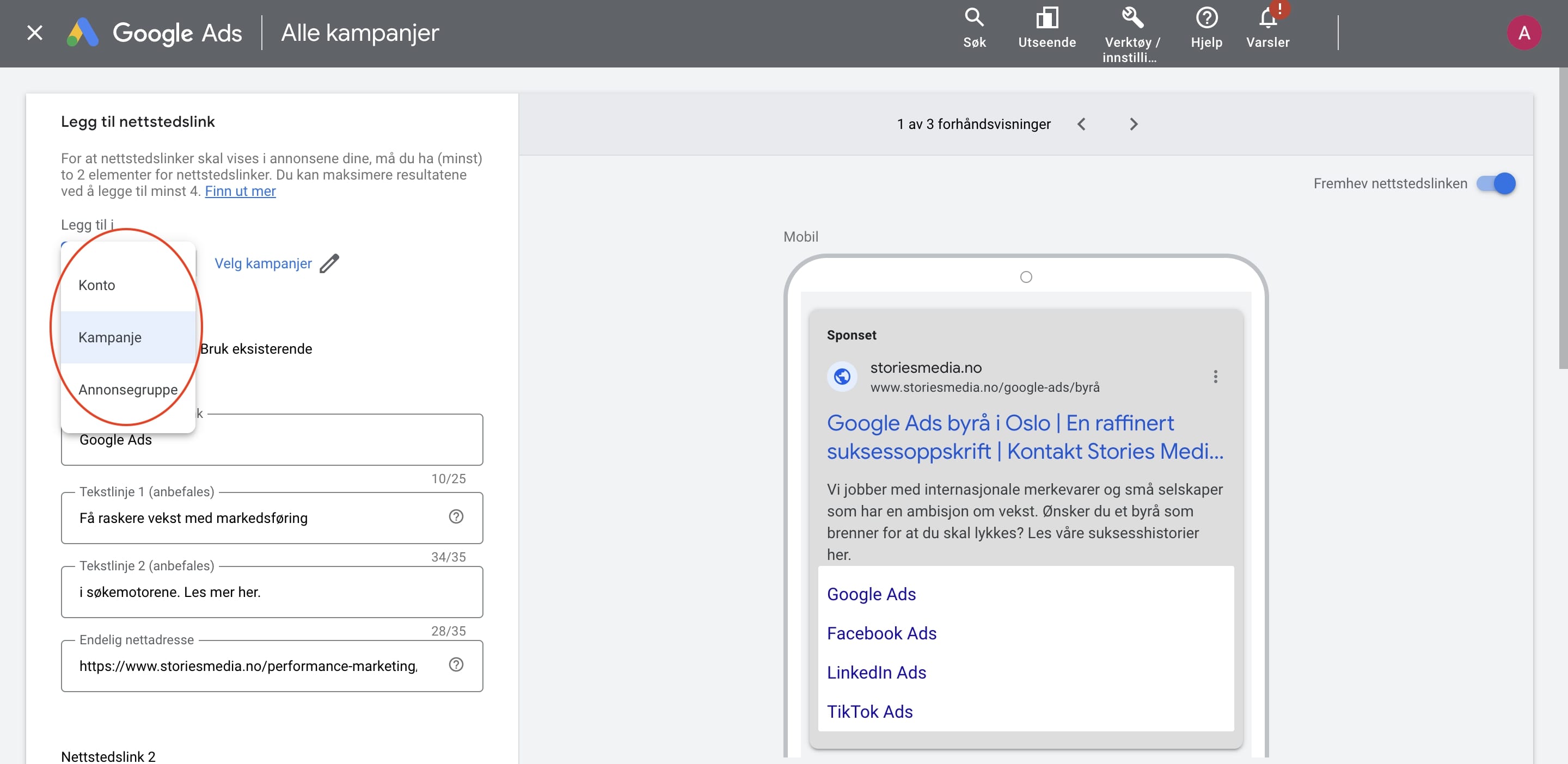
Task: Go to previous preview with left chevron
Action: (1082, 124)
